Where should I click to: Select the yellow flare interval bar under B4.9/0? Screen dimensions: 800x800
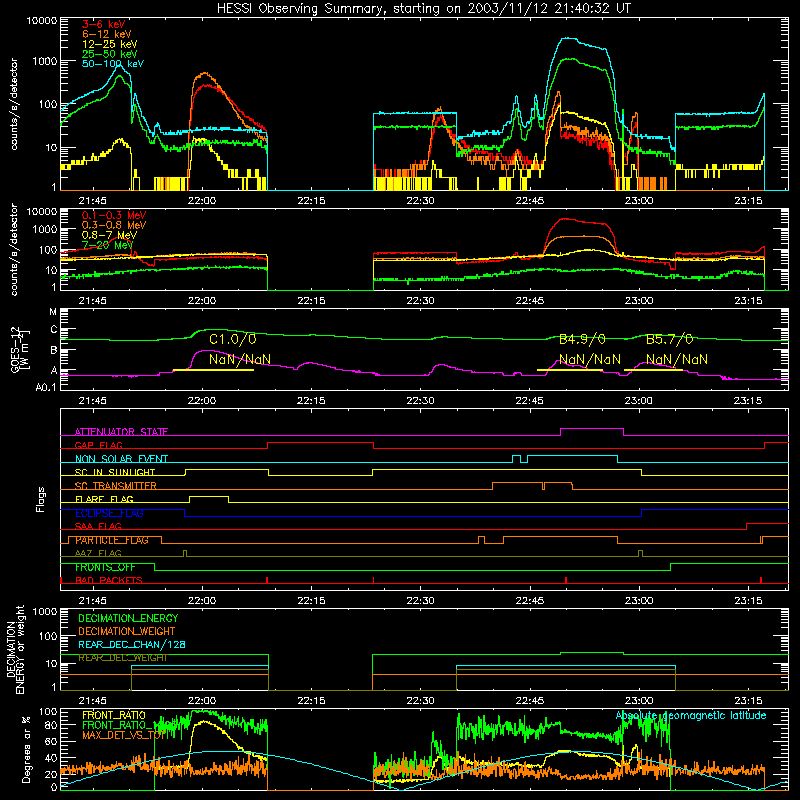pos(570,370)
